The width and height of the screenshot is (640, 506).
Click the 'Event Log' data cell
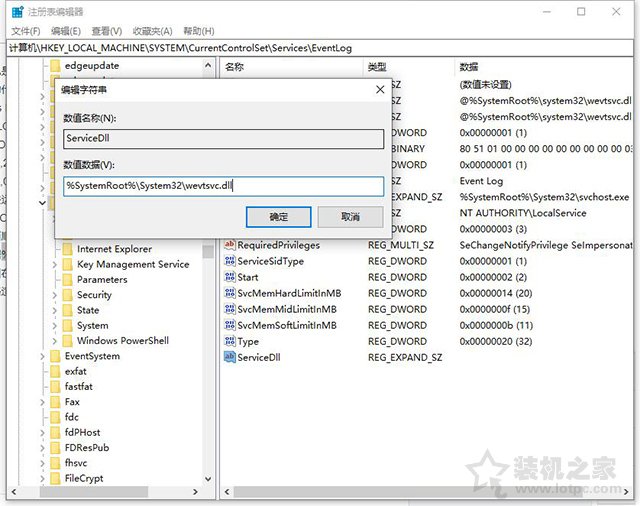click(481, 181)
